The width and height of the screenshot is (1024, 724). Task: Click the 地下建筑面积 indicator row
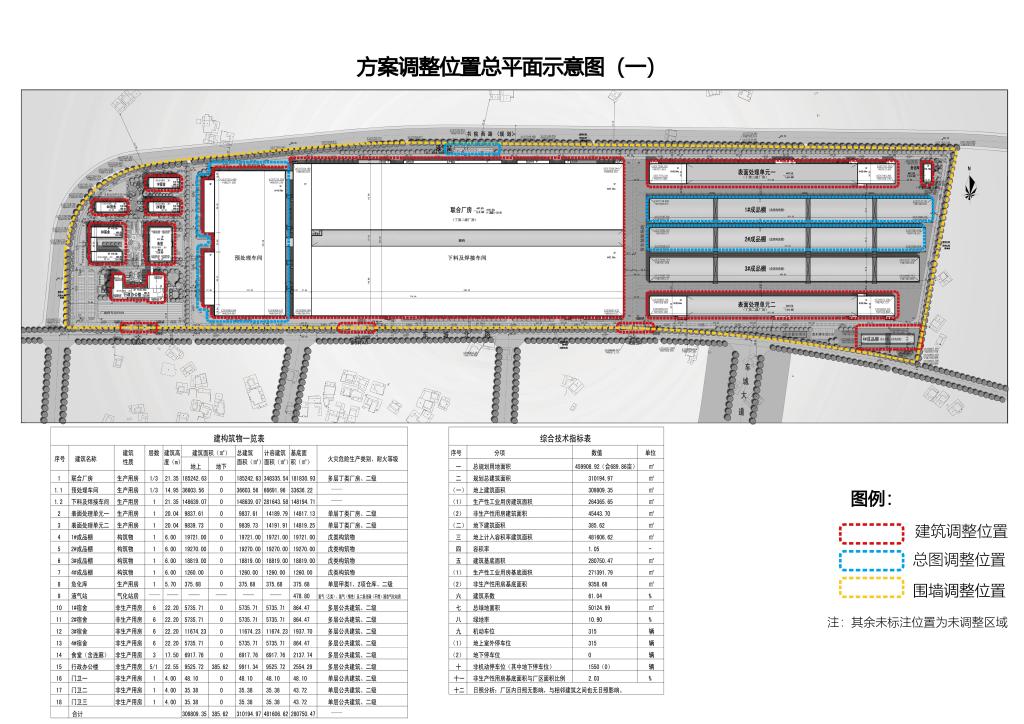tap(556, 526)
